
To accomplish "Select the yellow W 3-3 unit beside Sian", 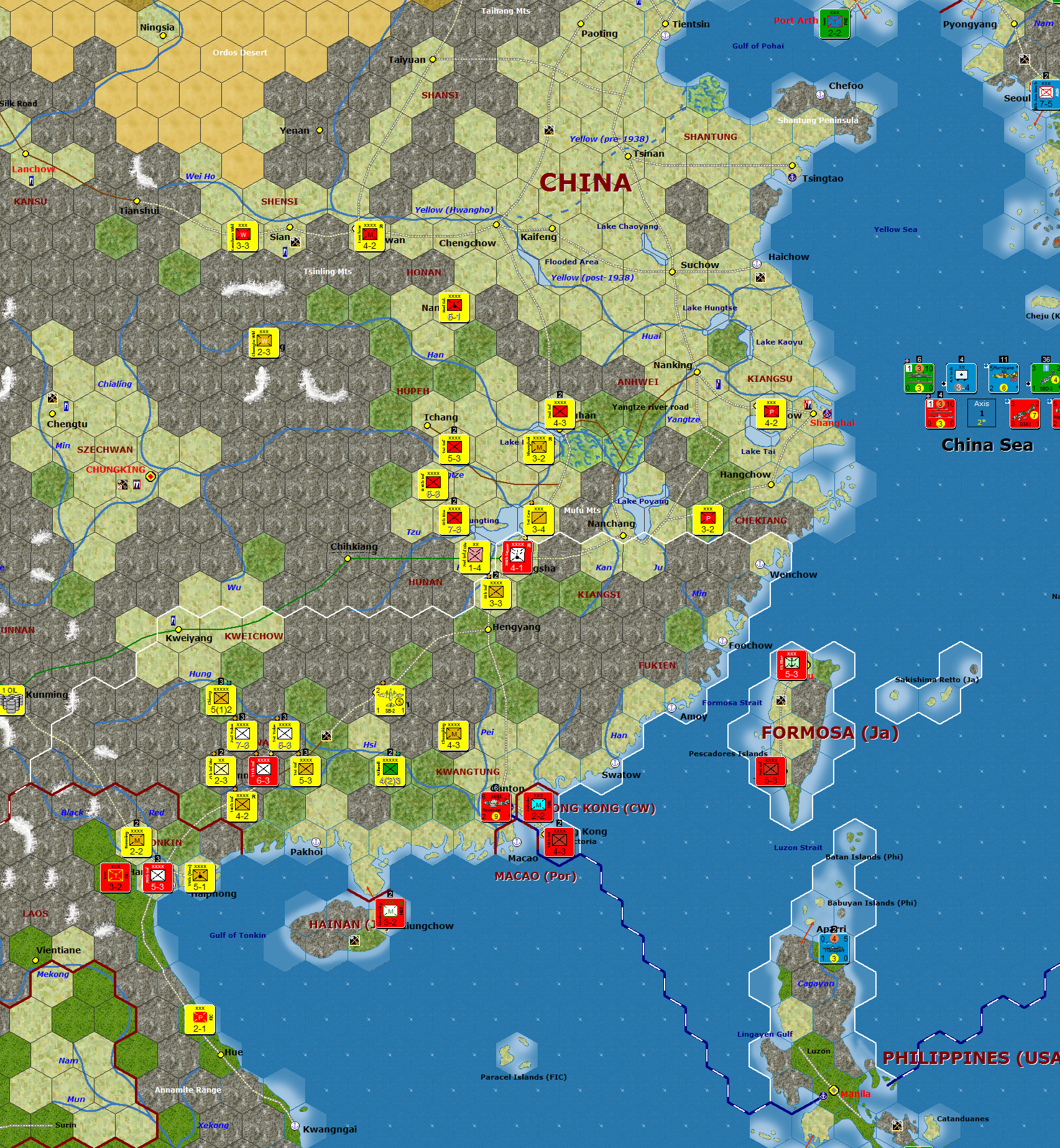I will pyautogui.click(x=242, y=237).
